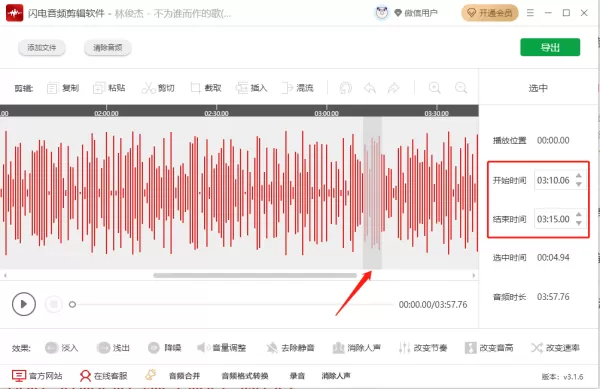Image resolution: width=600 pixels, height=389 pixels.
Task: Click the reset/restore circular arrow icon
Action: tap(346, 88)
